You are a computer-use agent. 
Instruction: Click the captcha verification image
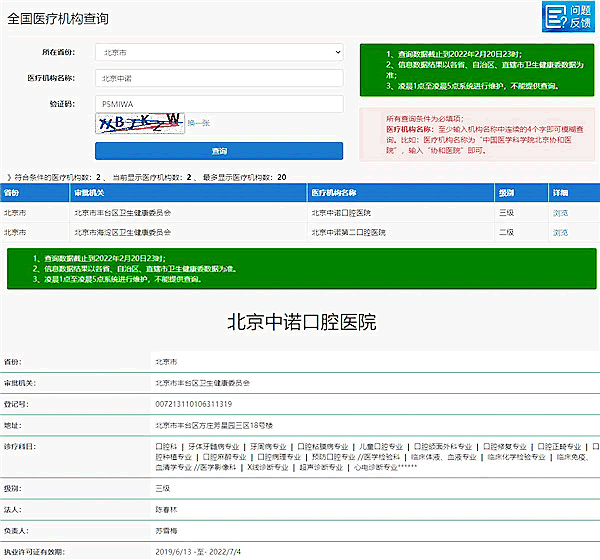coord(140,123)
